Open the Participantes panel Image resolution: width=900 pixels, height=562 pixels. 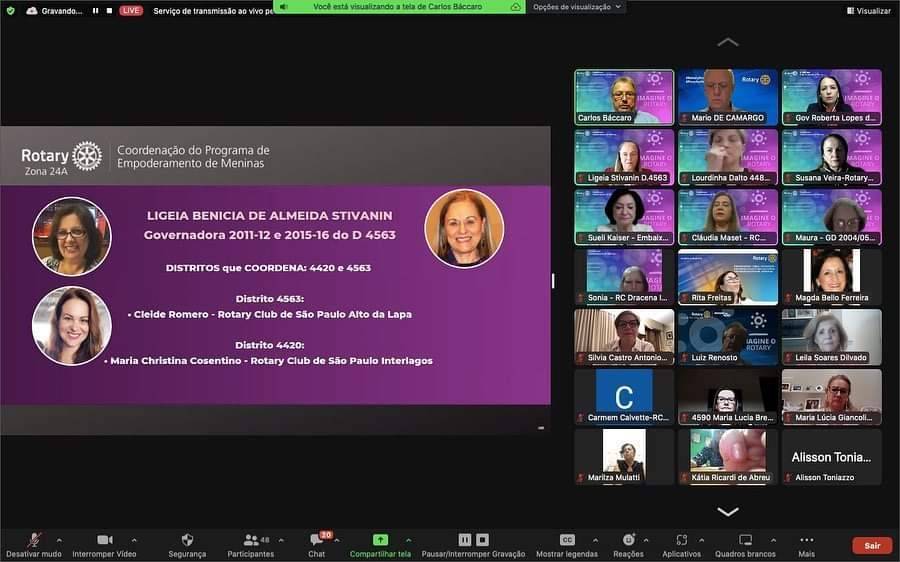click(250, 540)
